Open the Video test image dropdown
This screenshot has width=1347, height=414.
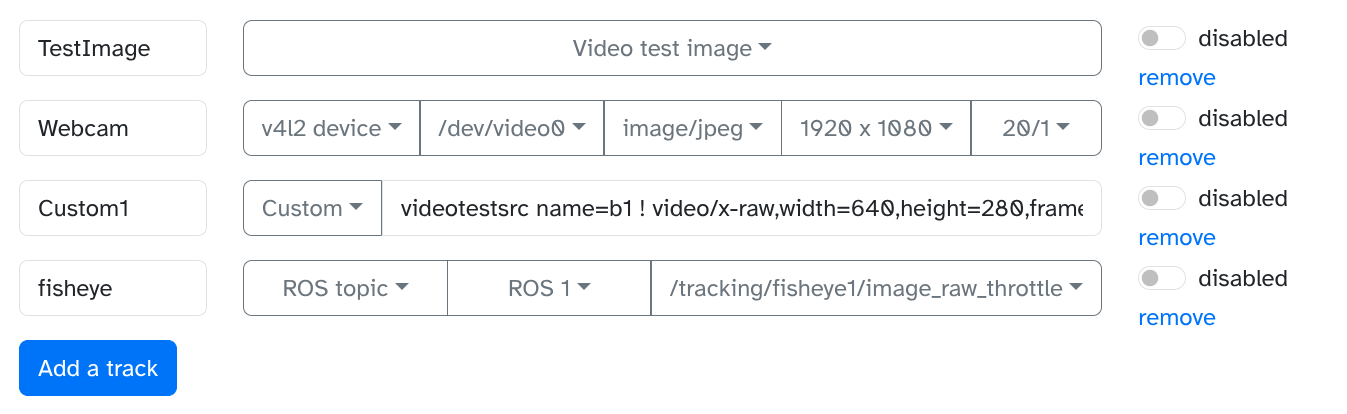point(672,48)
